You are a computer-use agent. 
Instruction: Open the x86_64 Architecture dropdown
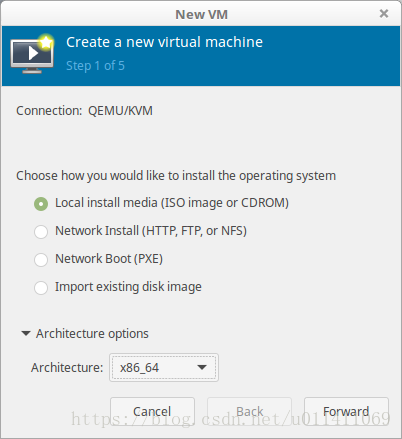click(164, 367)
